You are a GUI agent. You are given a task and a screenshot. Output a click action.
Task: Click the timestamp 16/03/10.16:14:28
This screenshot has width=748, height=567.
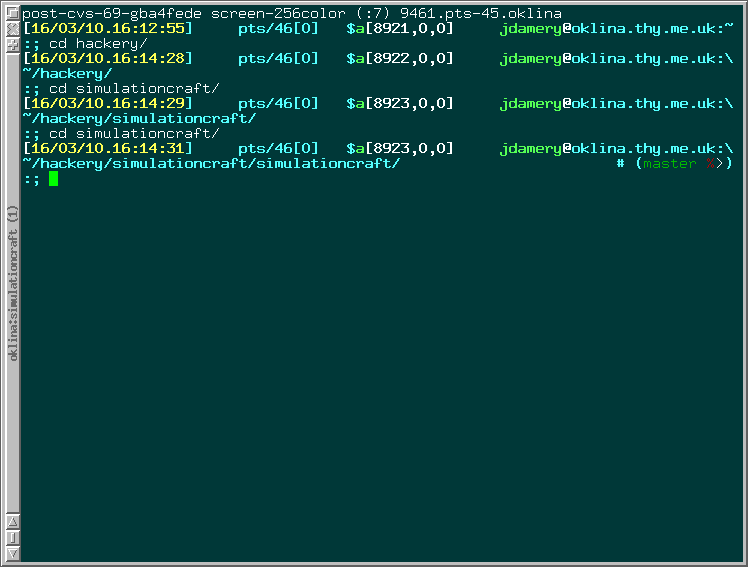coord(108,58)
